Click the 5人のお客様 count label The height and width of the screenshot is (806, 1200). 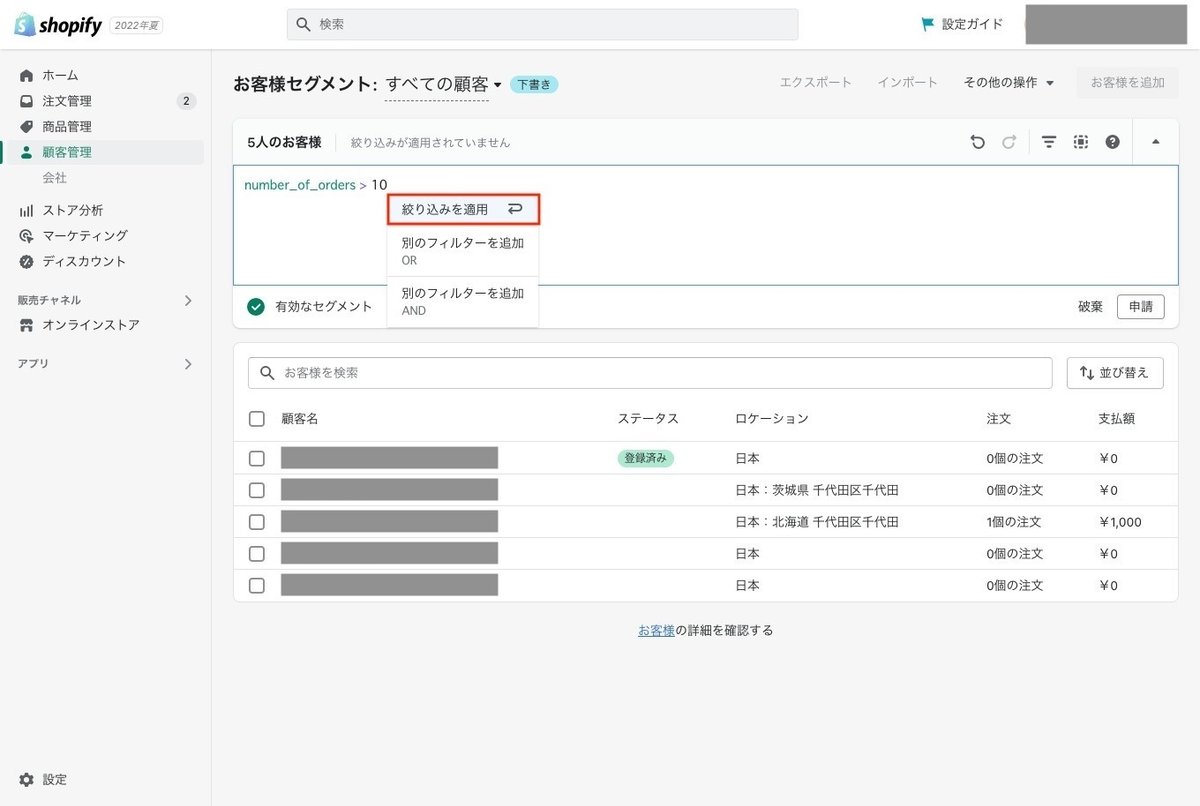pyautogui.click(x=284, y=143)
